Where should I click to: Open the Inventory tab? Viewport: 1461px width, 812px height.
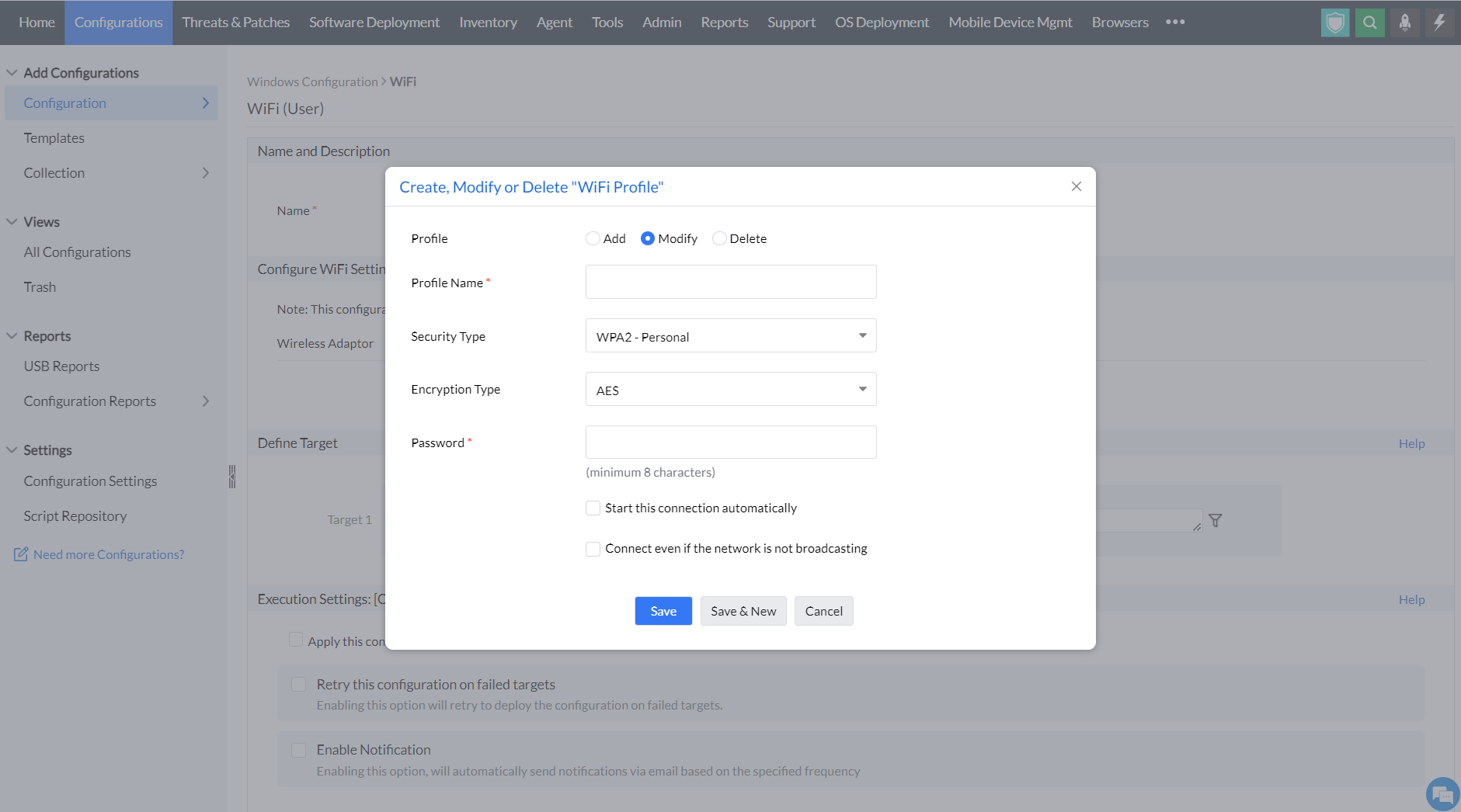point(488,23)
